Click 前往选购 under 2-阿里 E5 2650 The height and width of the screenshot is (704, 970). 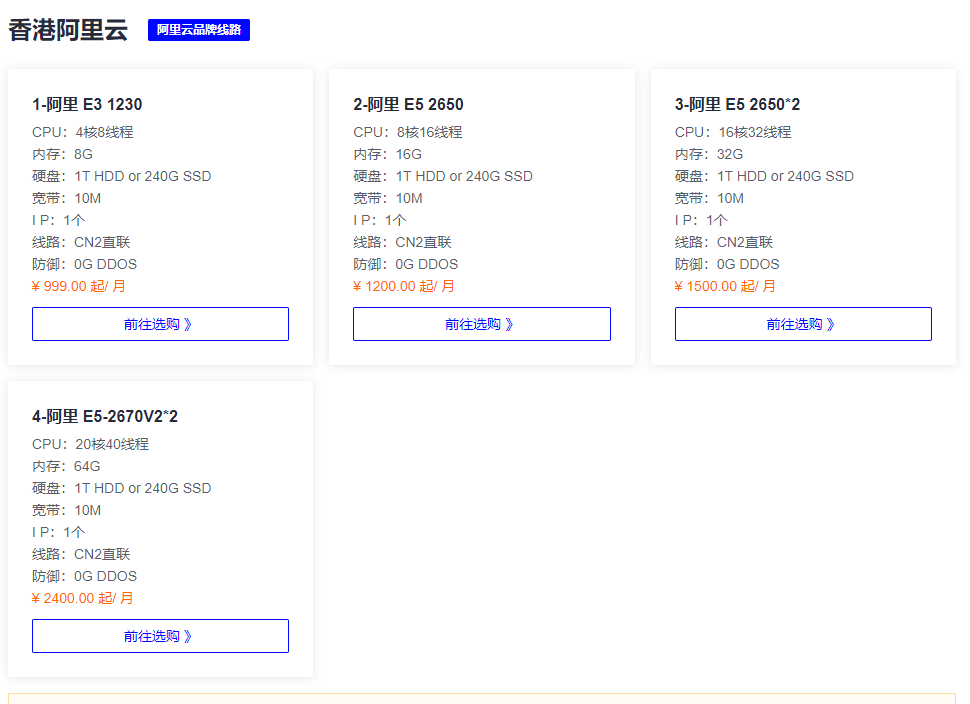tap(482, 324)
